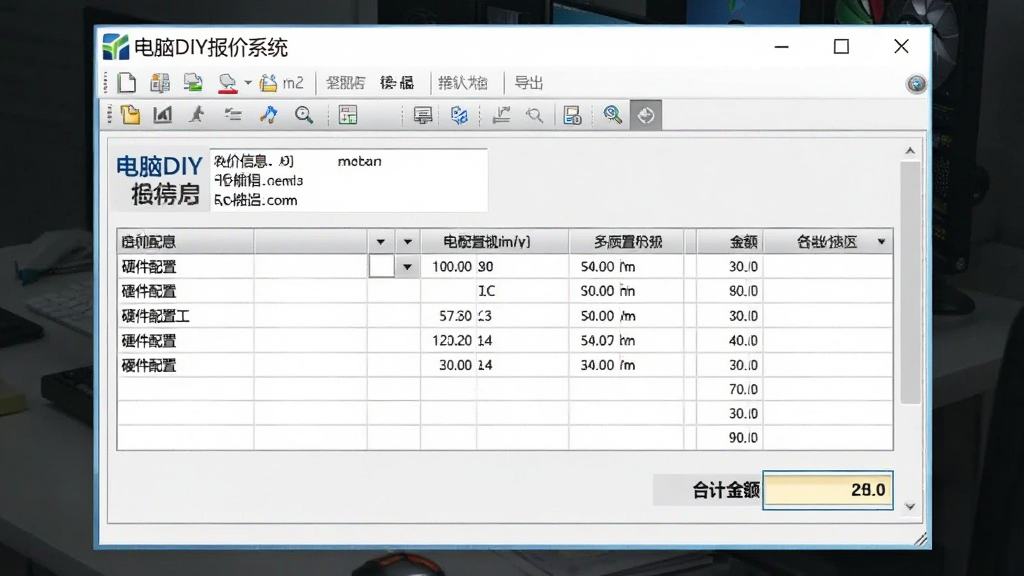Screen dimensions: 1024x576
Task: Click the scroll down arrow of vertical scrollbar
Action: tap(910, 506)
